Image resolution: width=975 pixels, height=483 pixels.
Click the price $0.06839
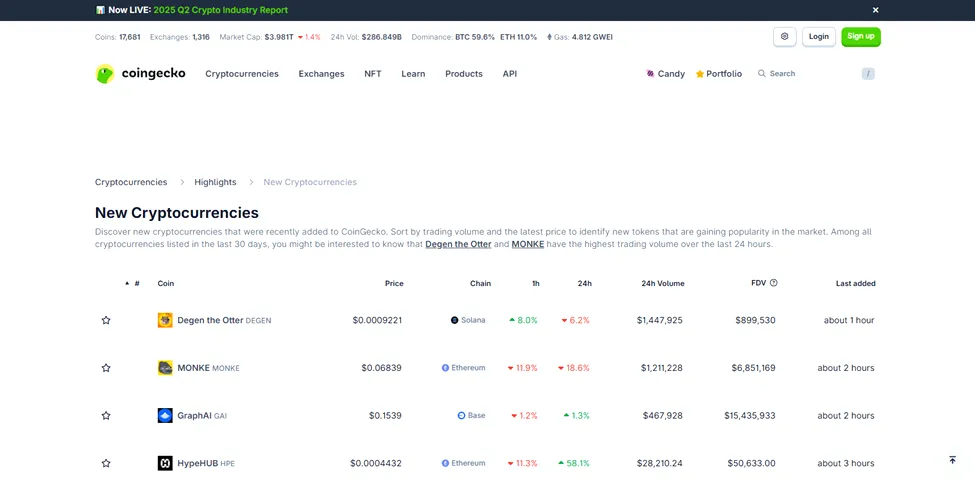tap(381, 368)
